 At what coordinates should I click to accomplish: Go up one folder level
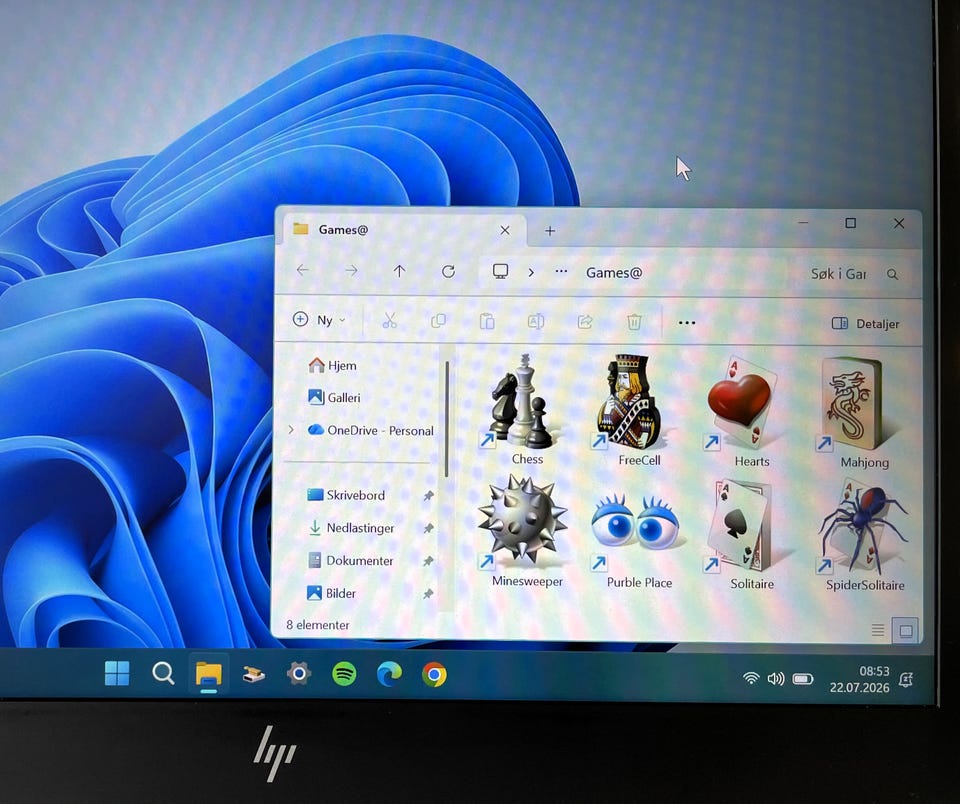(399, 271)
